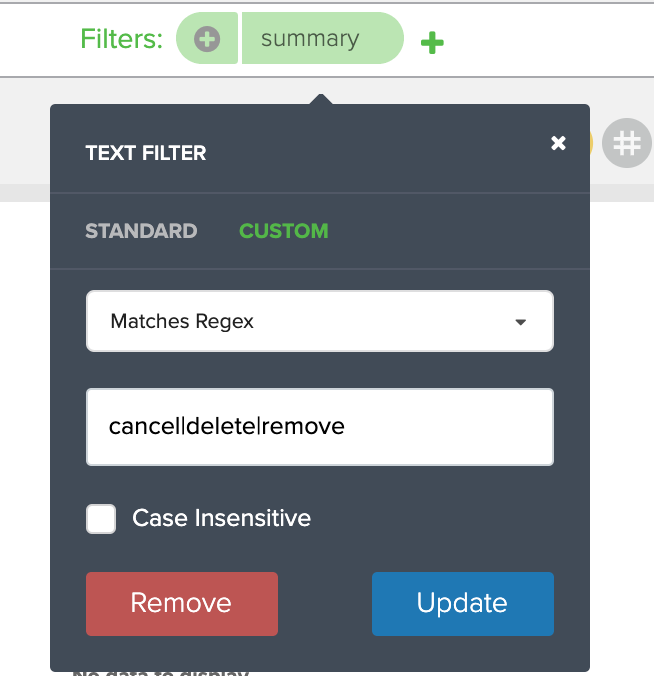
Task: Close the Text Filter popup
Action: (x=558, y=143)
